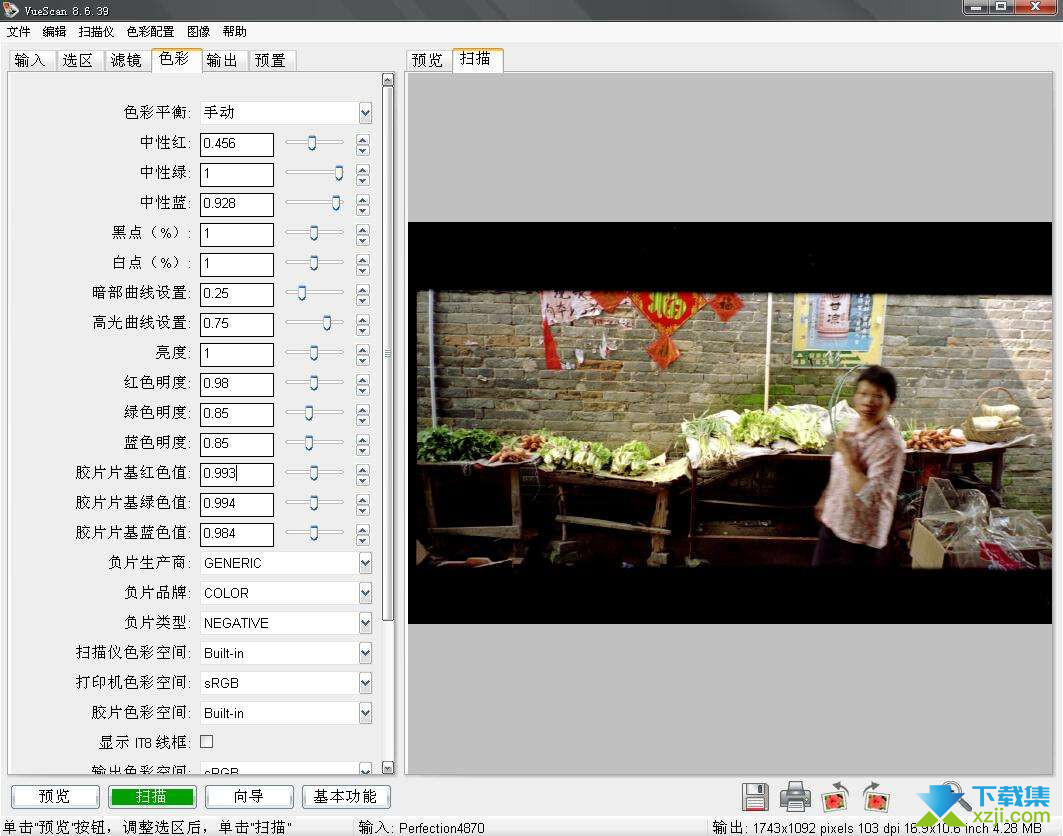Click the 胶片片基绿色值 field 0.994
This screenshot has width=1063, height=836.
(x=237, y=504)
